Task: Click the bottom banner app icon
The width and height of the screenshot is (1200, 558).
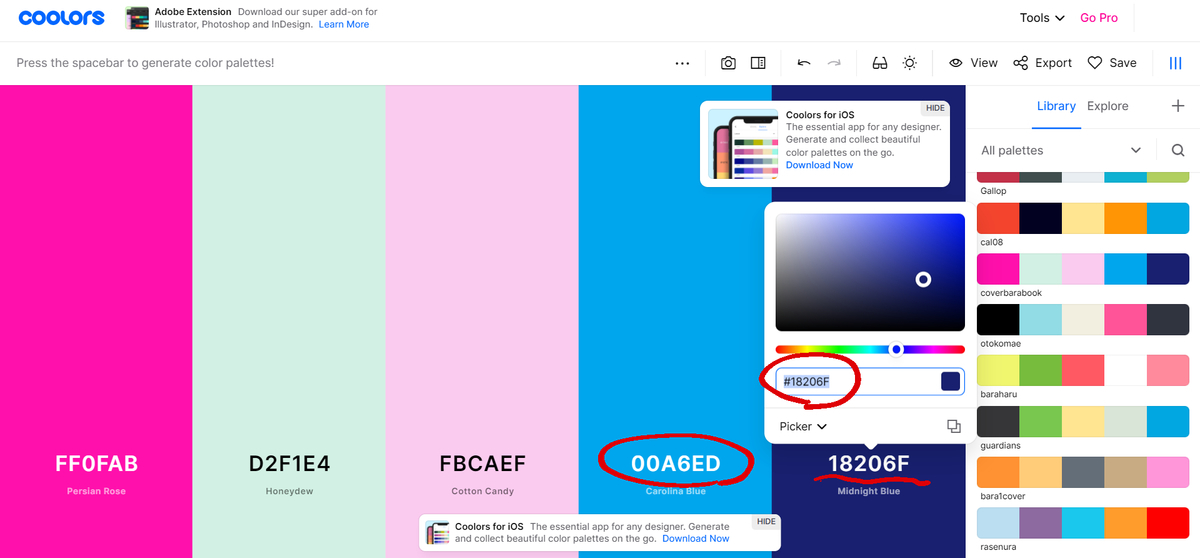Action: (437, 532)
